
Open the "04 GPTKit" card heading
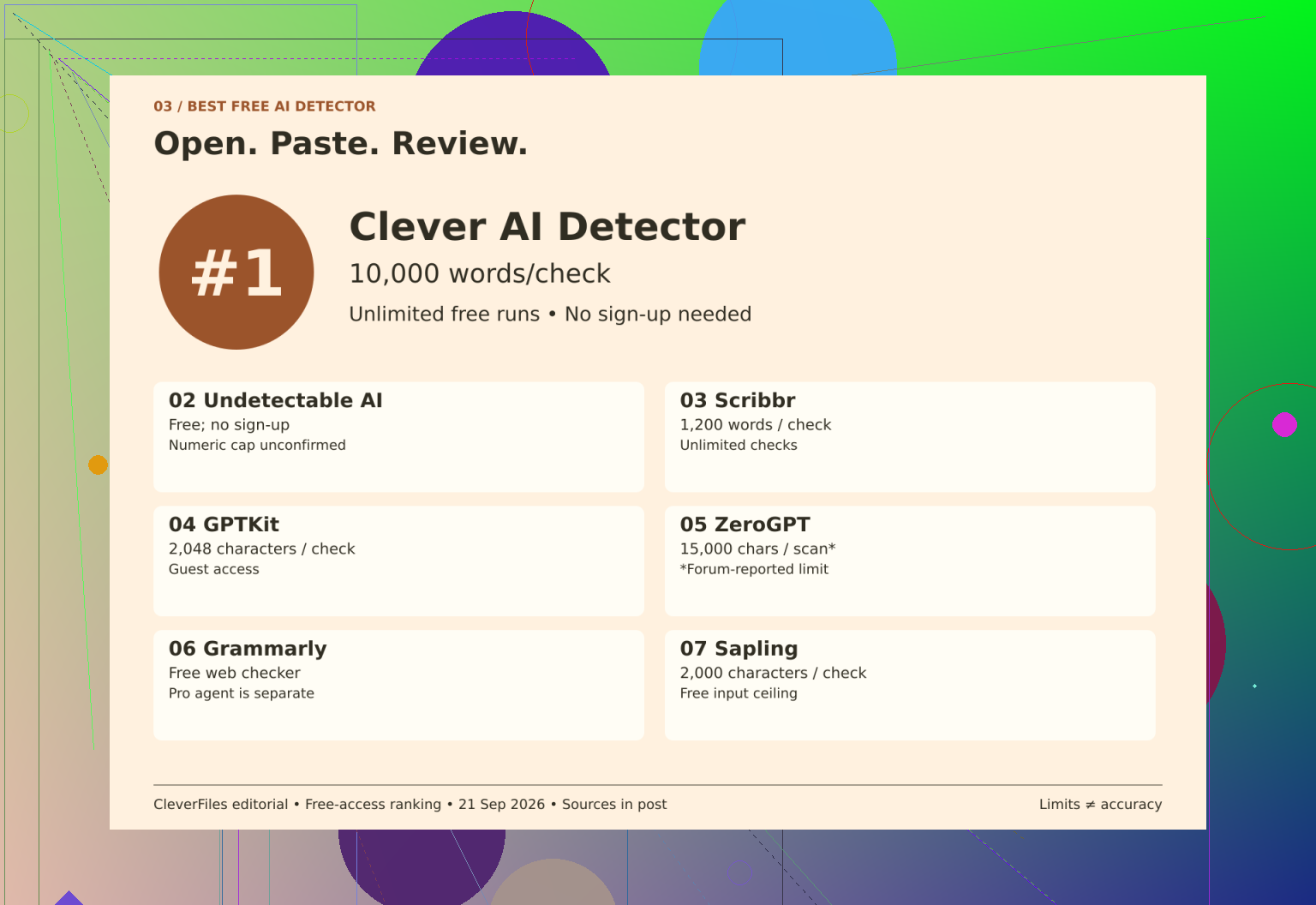224,524
